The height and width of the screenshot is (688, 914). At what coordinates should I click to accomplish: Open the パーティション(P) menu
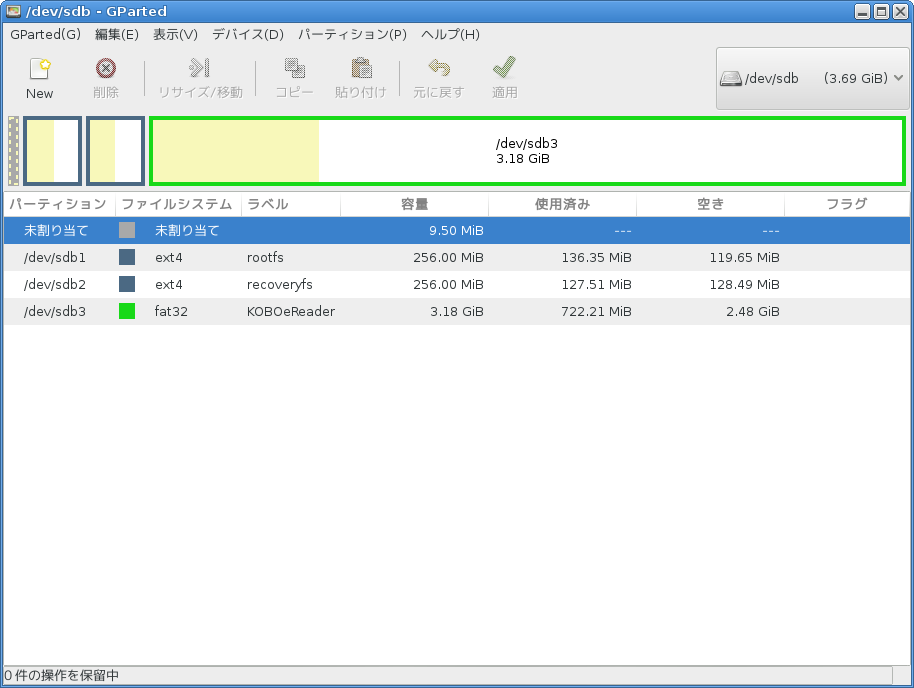point(352,34)
